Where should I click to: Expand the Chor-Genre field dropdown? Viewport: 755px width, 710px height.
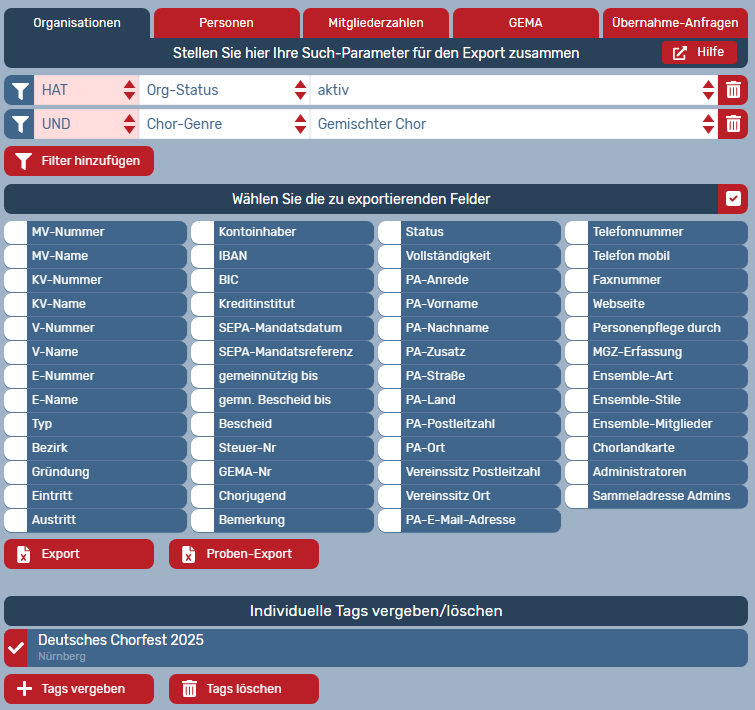[225, 124]
